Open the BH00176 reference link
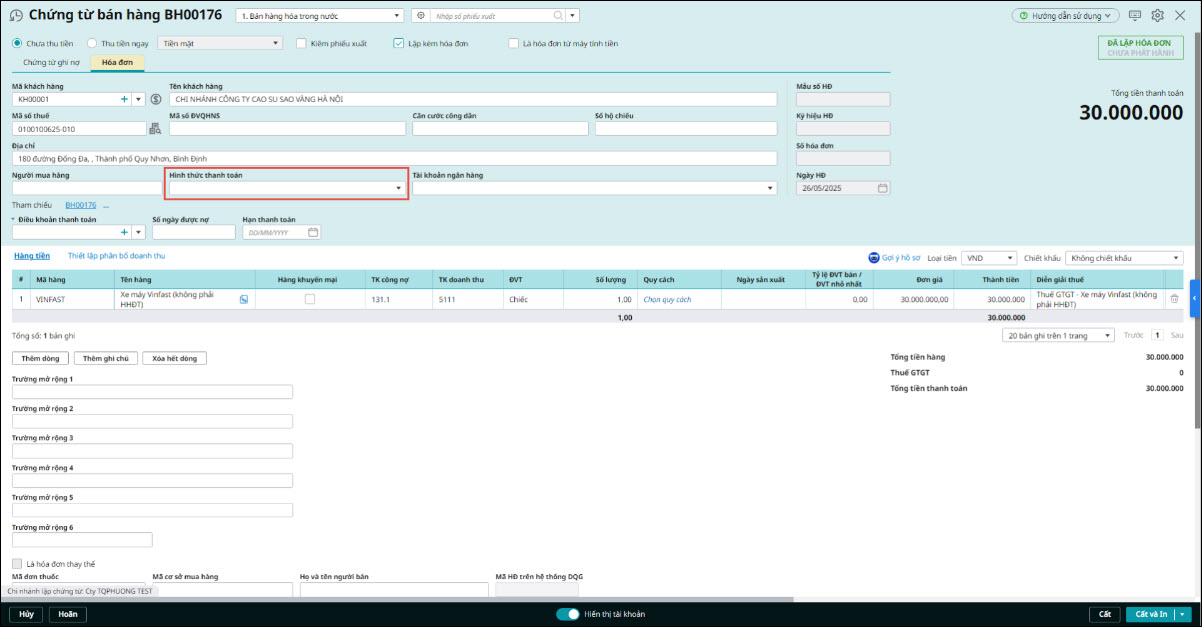This screenshot has width=1202, height=627. (x=81, y=205)
